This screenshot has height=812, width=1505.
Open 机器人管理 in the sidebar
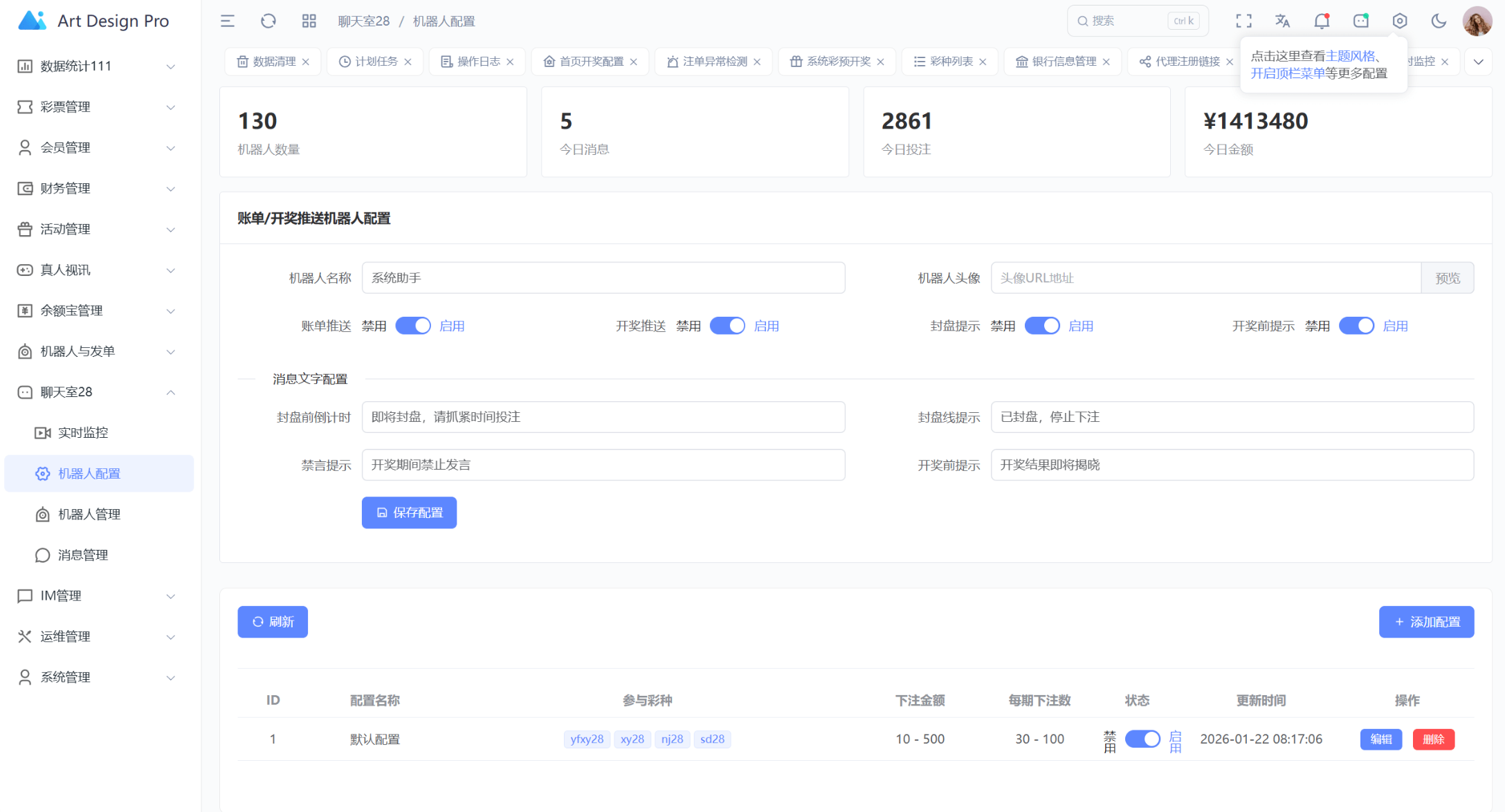[x=89, y=515]
